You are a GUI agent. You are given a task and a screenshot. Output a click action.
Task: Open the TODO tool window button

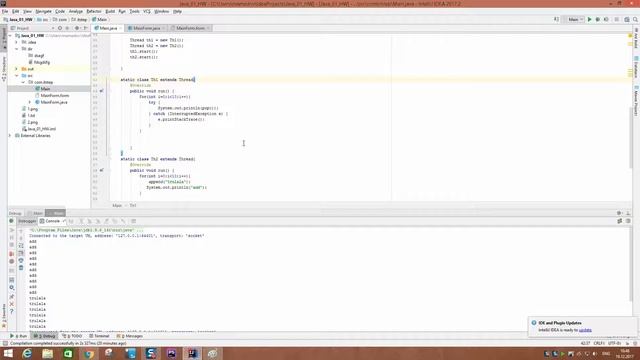click(x=72, y=336)
